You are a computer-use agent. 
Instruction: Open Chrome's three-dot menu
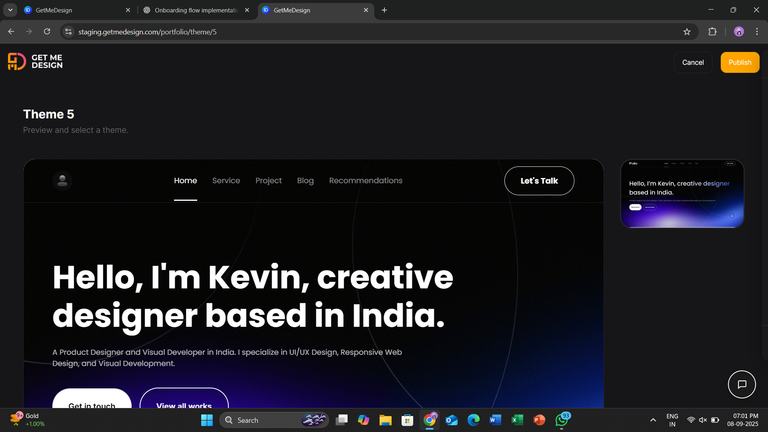point(757,32)
